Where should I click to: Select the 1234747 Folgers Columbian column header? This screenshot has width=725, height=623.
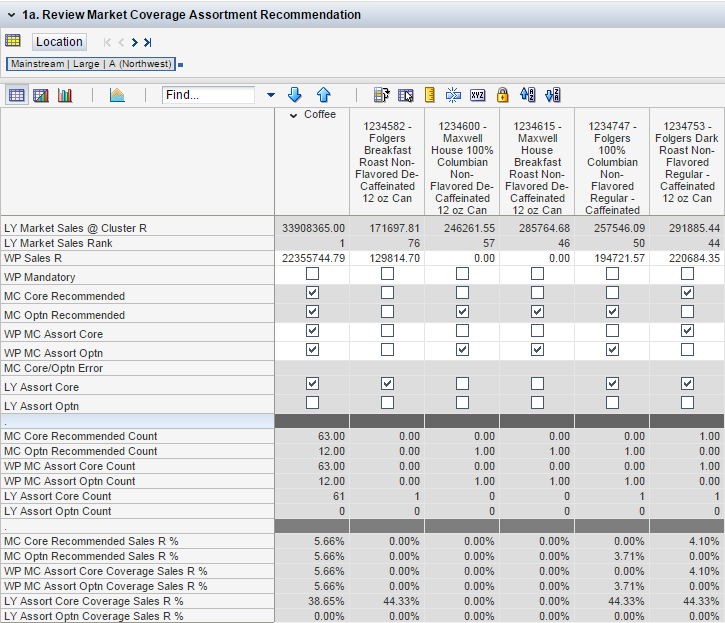[612, 162]
